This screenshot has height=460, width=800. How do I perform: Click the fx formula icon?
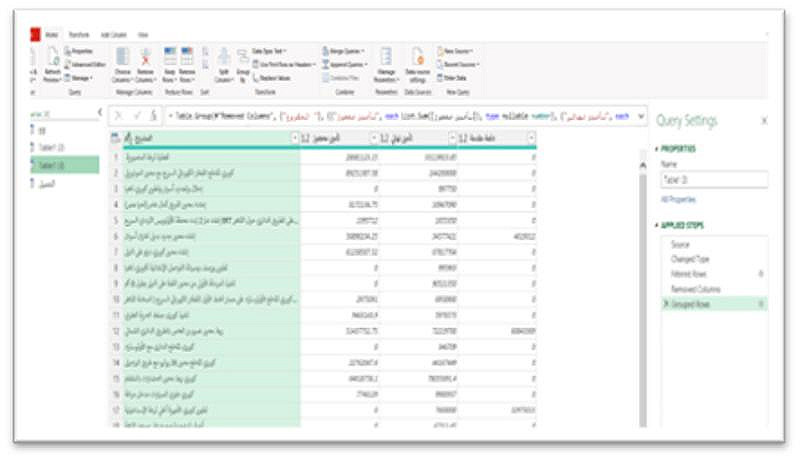(x=154, y=116)
